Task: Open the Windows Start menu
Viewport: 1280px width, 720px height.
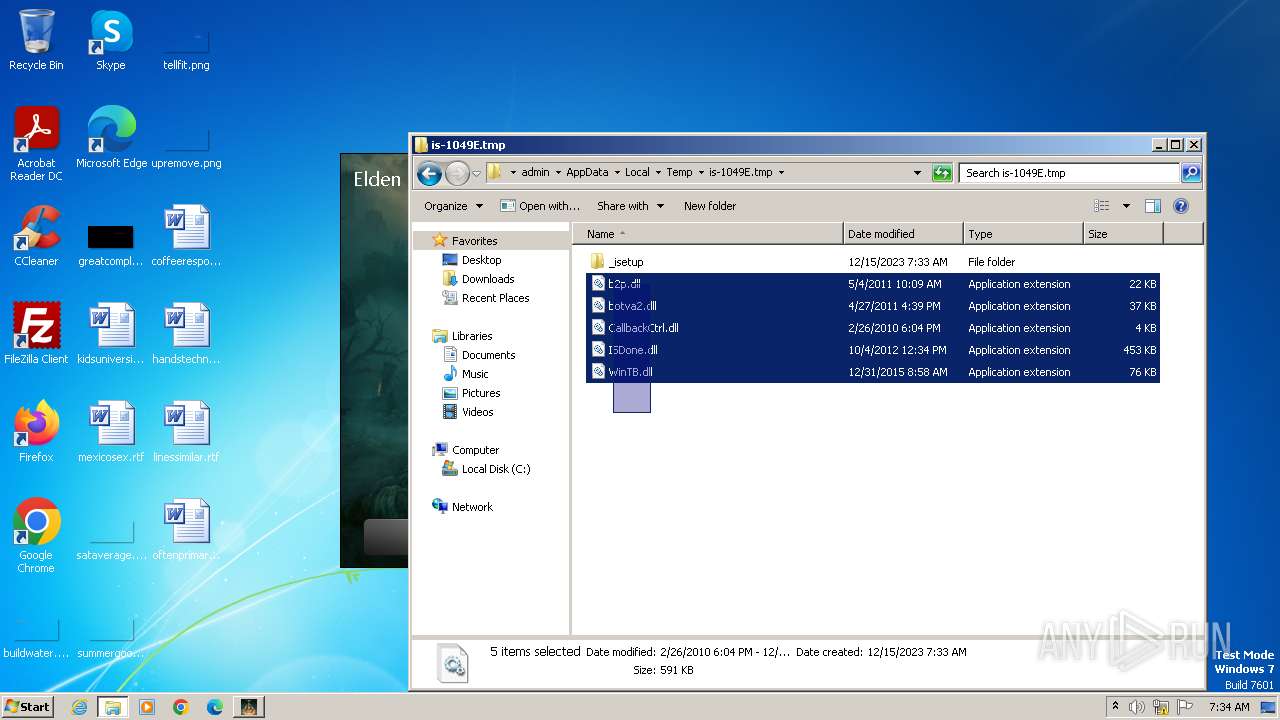Action: pos(28,706)
